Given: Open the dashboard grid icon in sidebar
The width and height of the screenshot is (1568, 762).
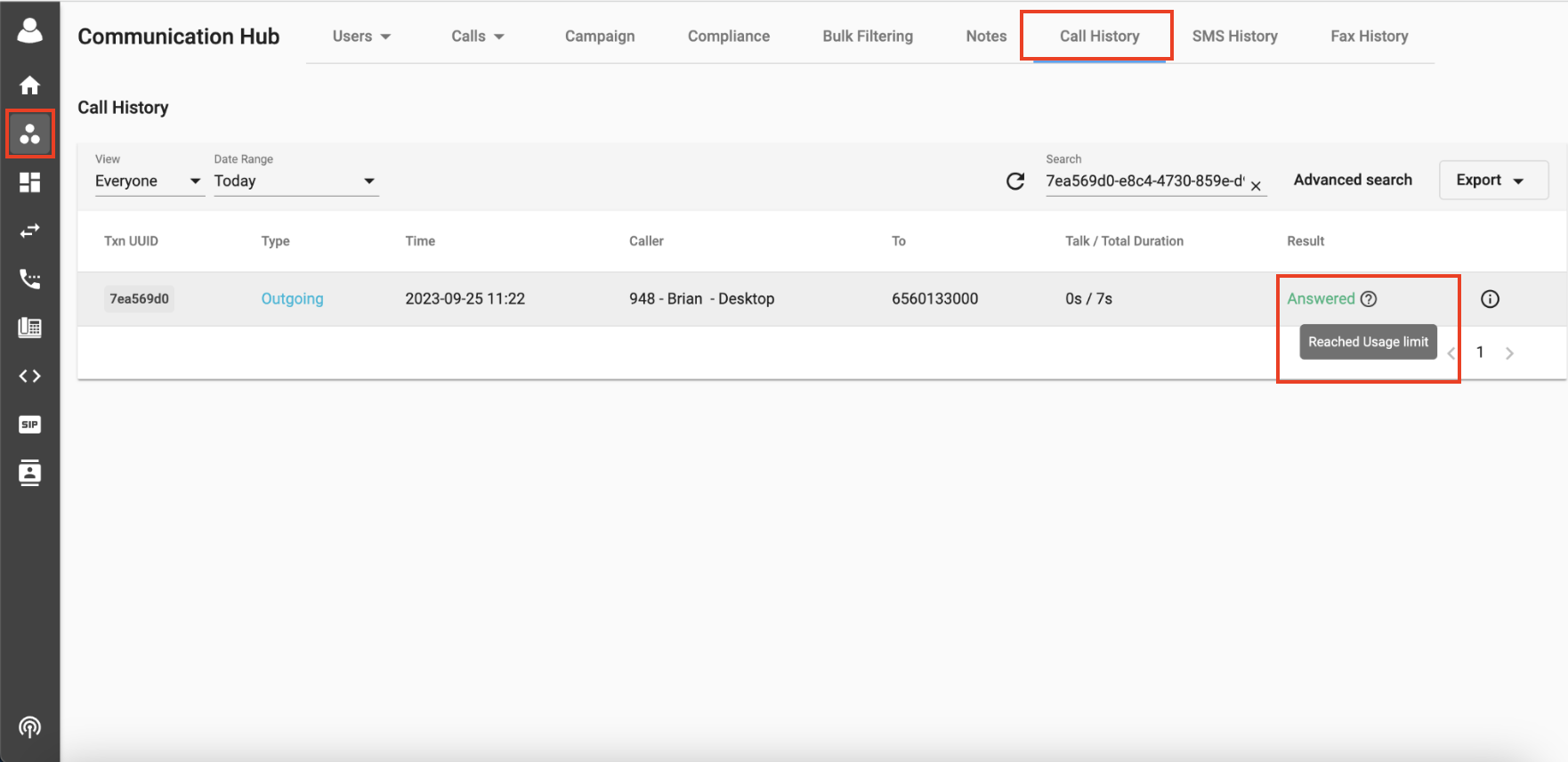Looking at the screenshot, I should coord(29,182).
